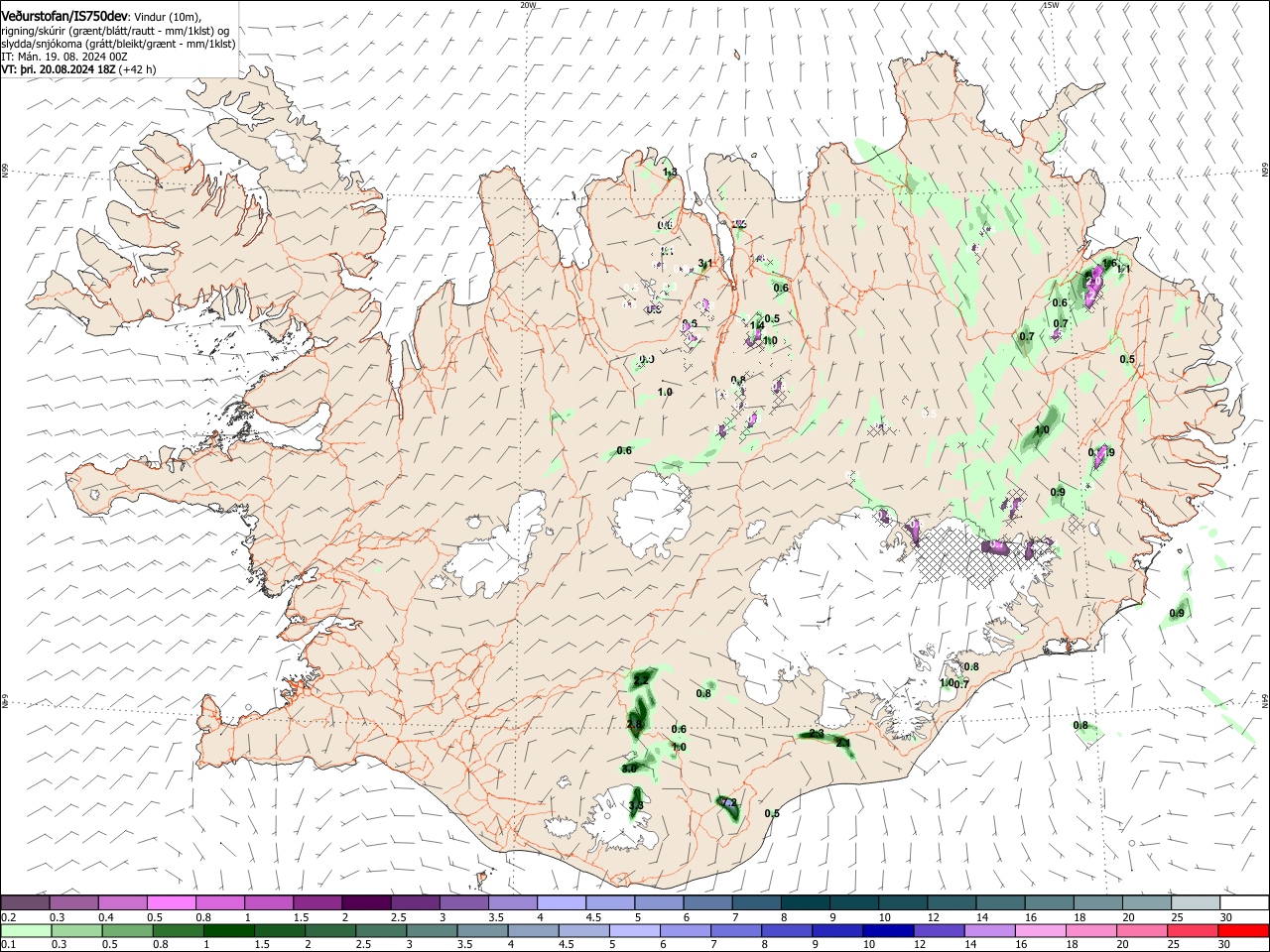This screenshot has height=952, width=1270.
Task: Click the 20W longitude label
Action: click(x=528, y=5)
